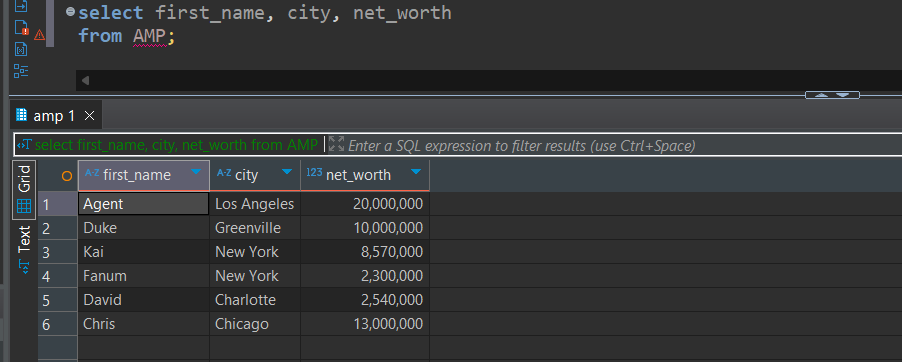The image size is (902, 362).
Task: Select row number 3 header
Action: [58, 252]
